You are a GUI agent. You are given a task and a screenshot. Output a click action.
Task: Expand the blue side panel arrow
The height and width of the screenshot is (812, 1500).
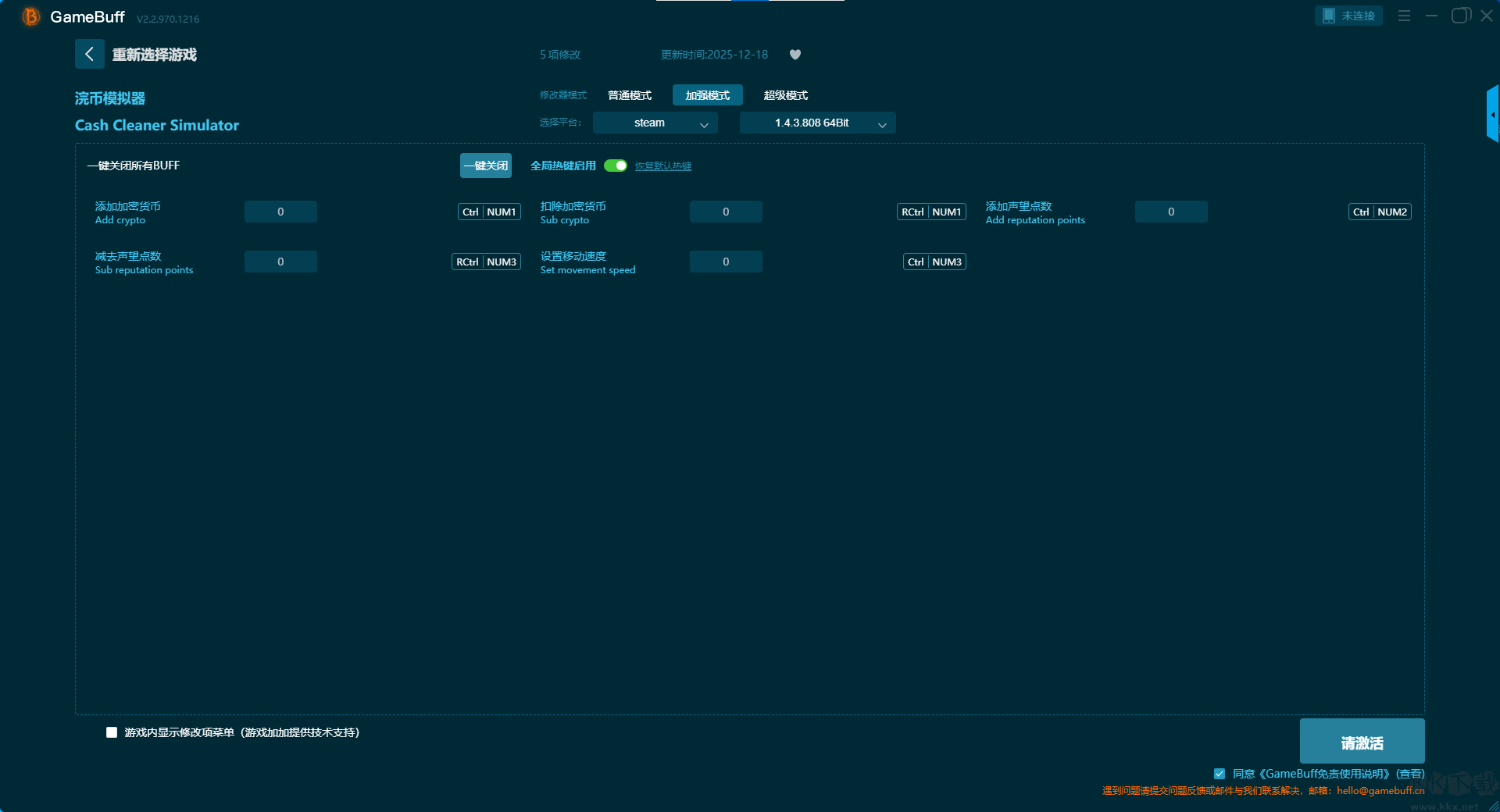coord(1492,114)
